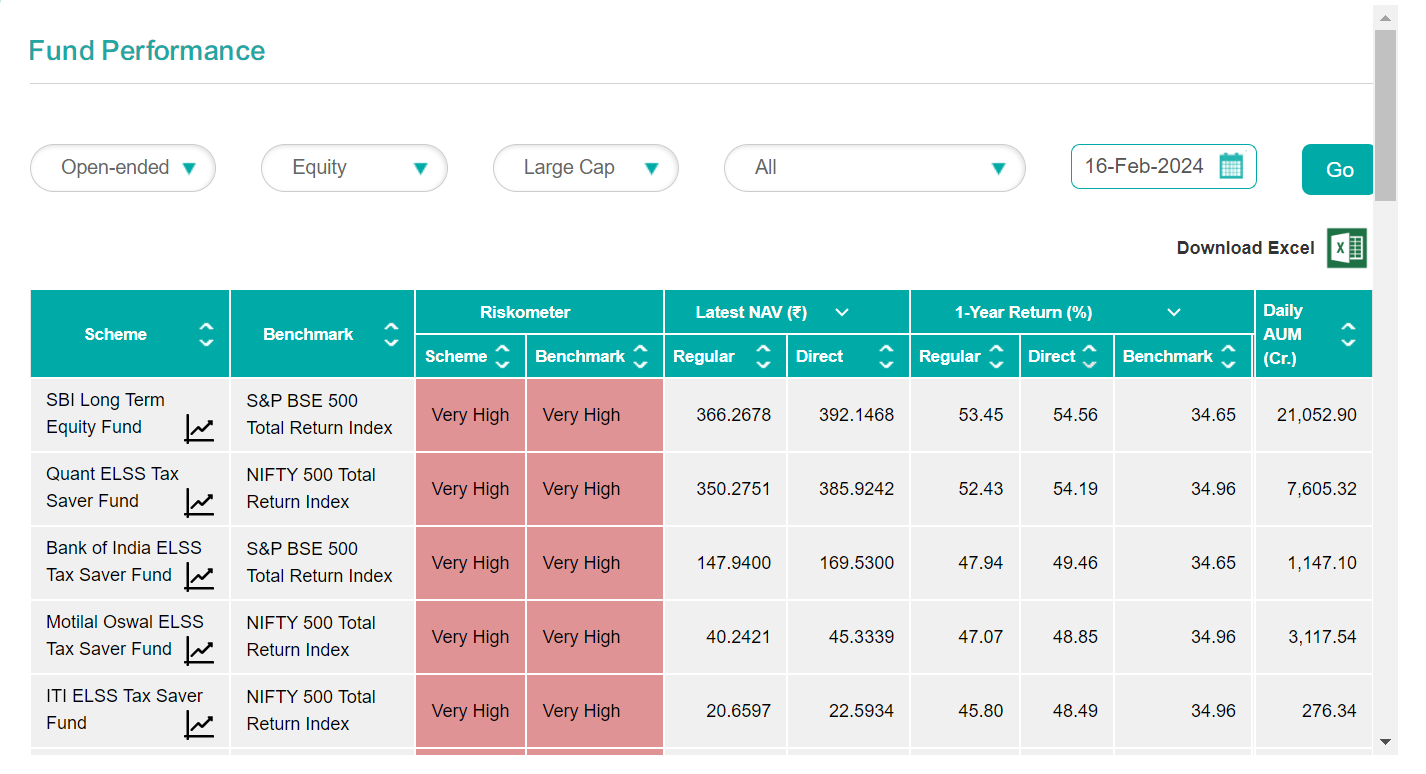Click return value 54.19
The image size is (1426, 774).
1075,489
